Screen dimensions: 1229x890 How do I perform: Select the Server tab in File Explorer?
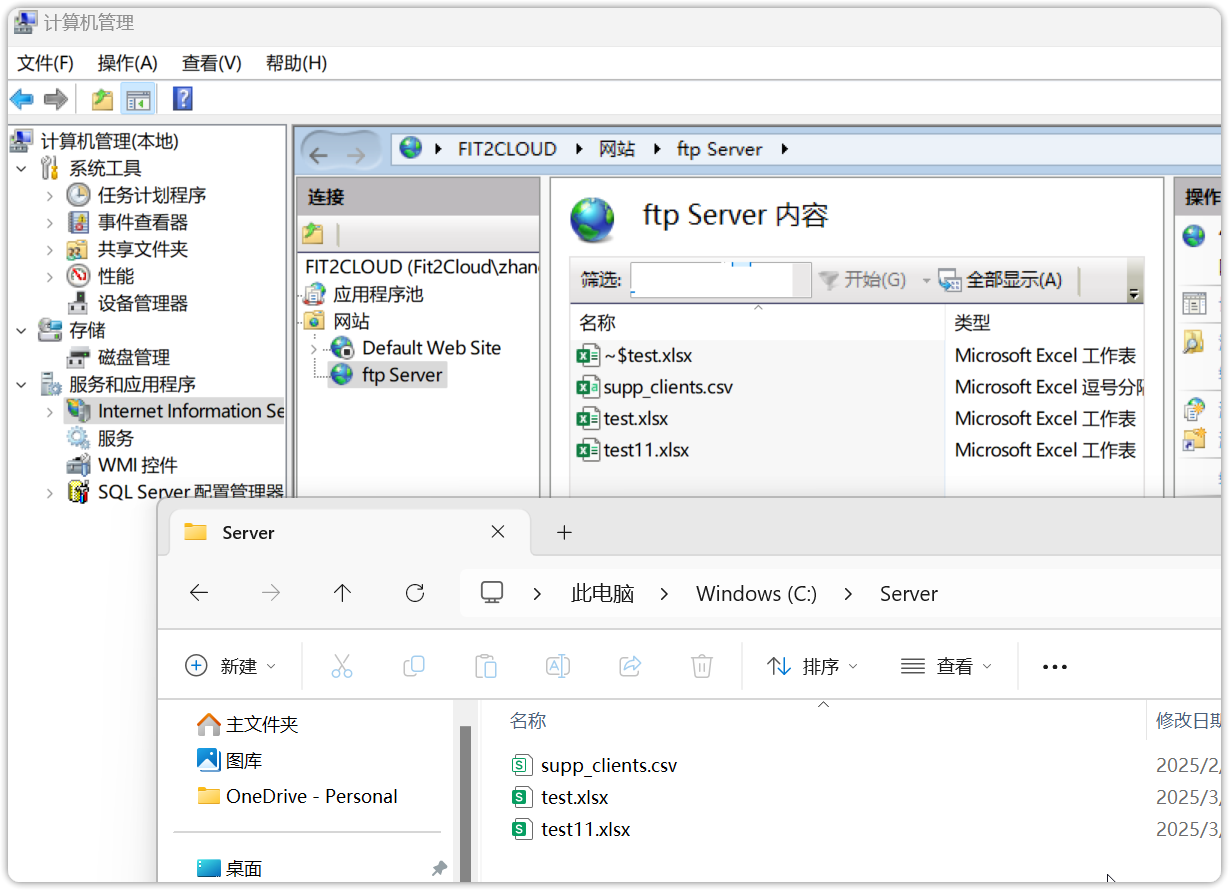[248, 532]
